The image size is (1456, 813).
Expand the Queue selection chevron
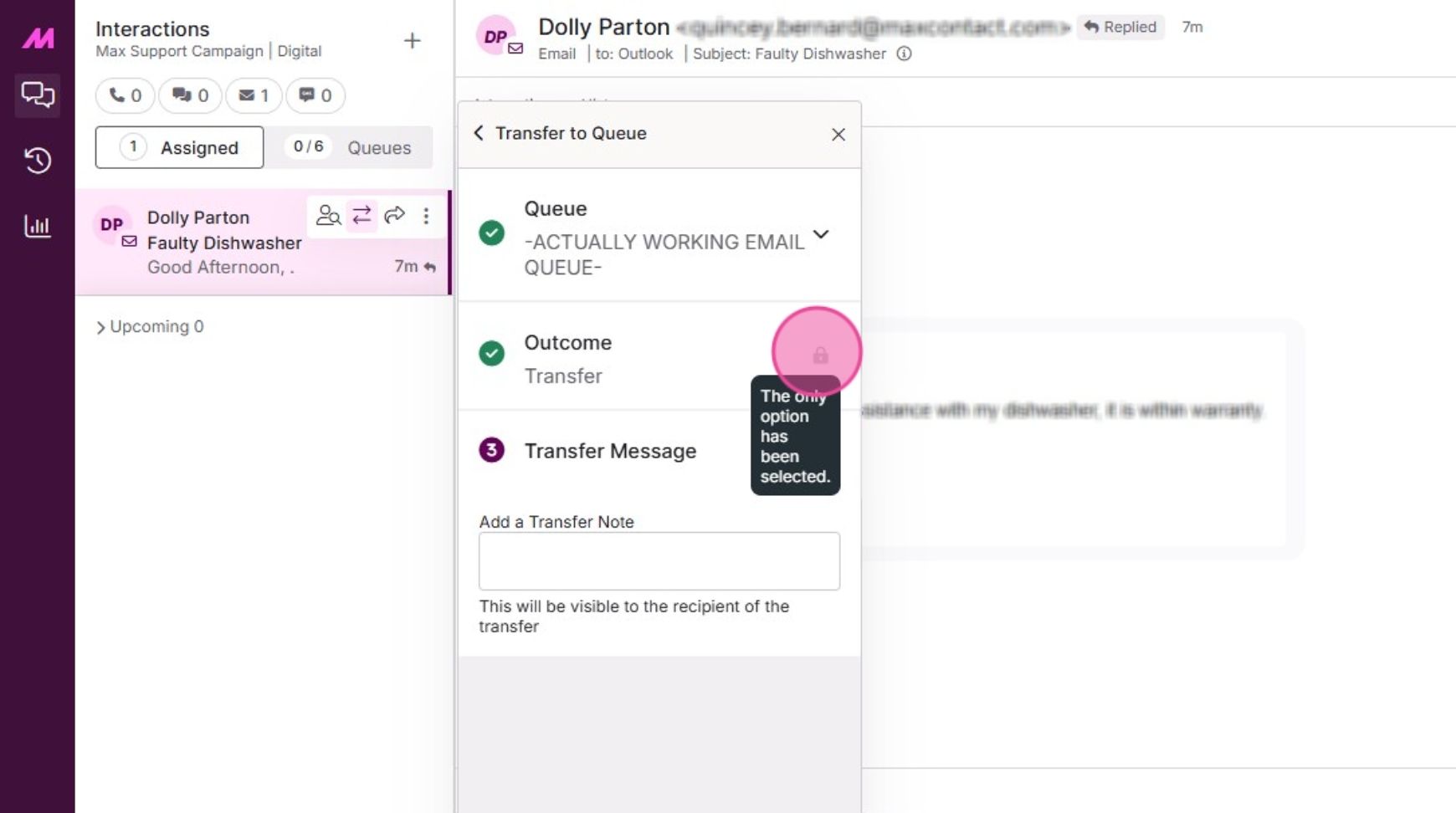tap(821, 235)
